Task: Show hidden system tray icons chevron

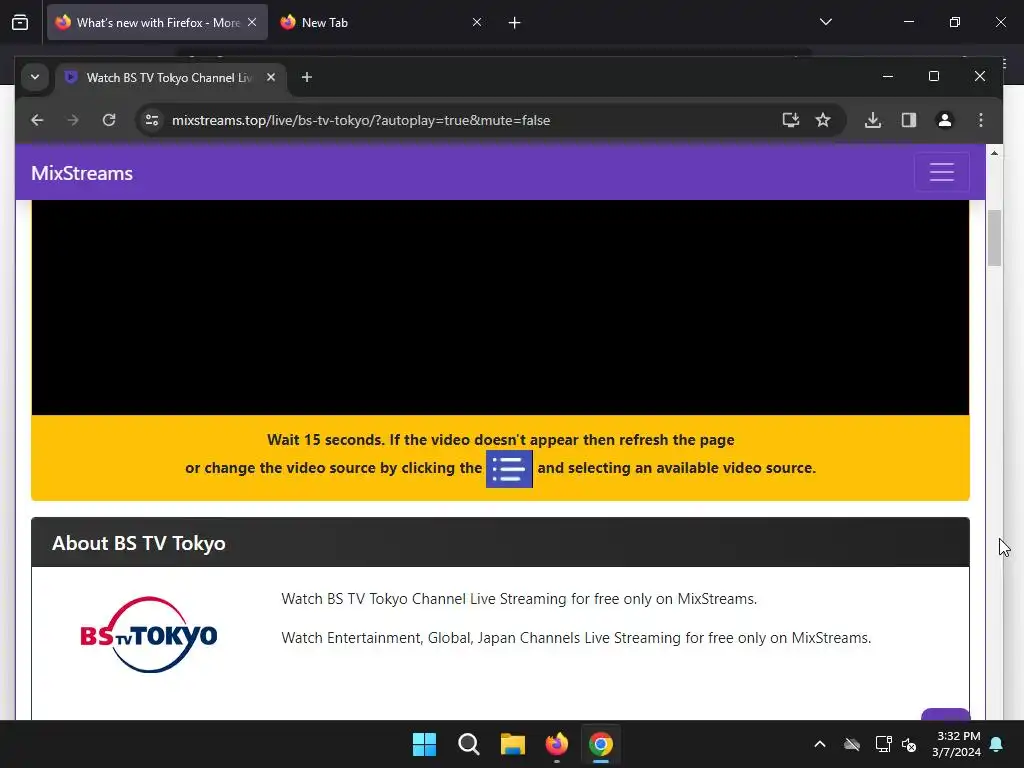Action: pos(820,744)
